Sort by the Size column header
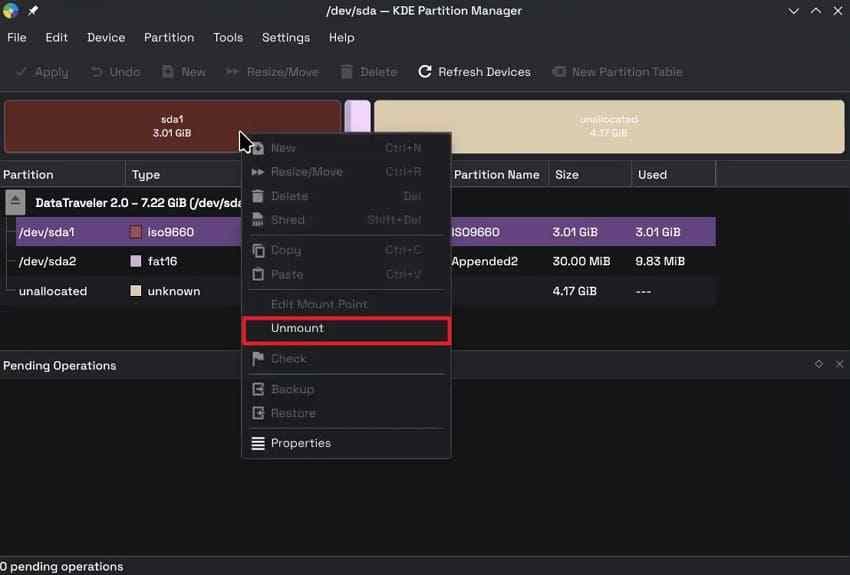Screen dimensions: 850x575 click(590, 175)
